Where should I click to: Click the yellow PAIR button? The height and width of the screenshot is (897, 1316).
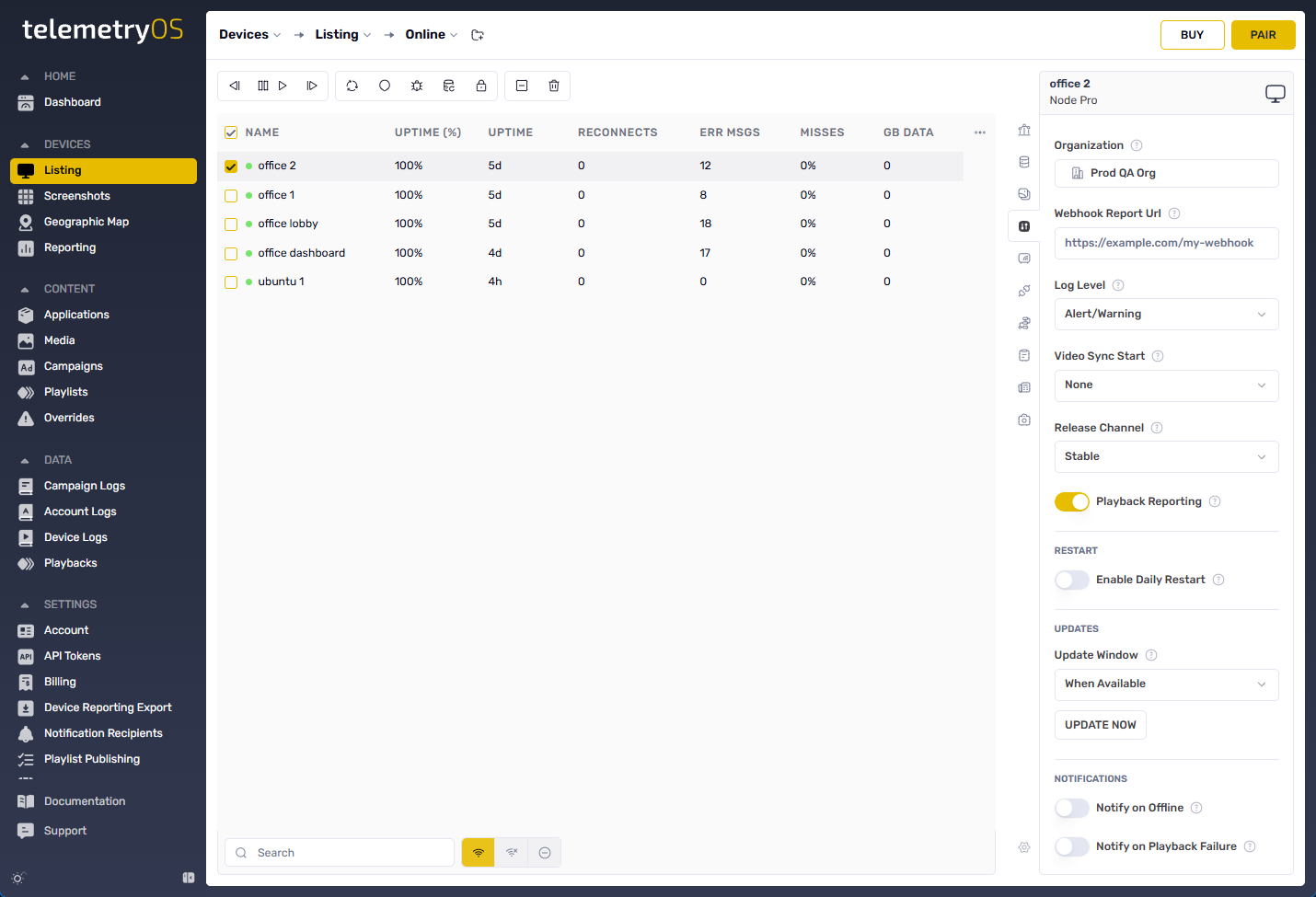click(1263, 35)
